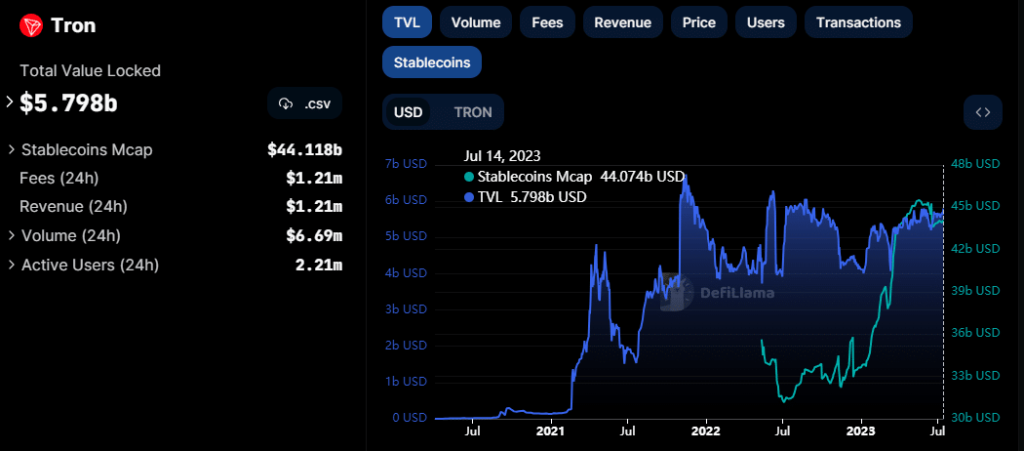Click the 2021 x-axis label
Image resolution: width=1024 pixels, height=451 pixels.
(x=550, y=431)
